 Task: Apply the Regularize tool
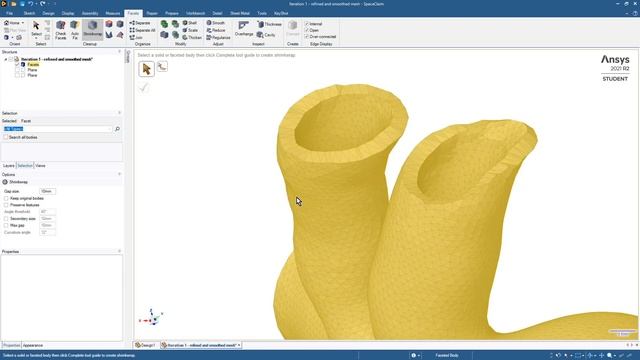click(218, 37)
